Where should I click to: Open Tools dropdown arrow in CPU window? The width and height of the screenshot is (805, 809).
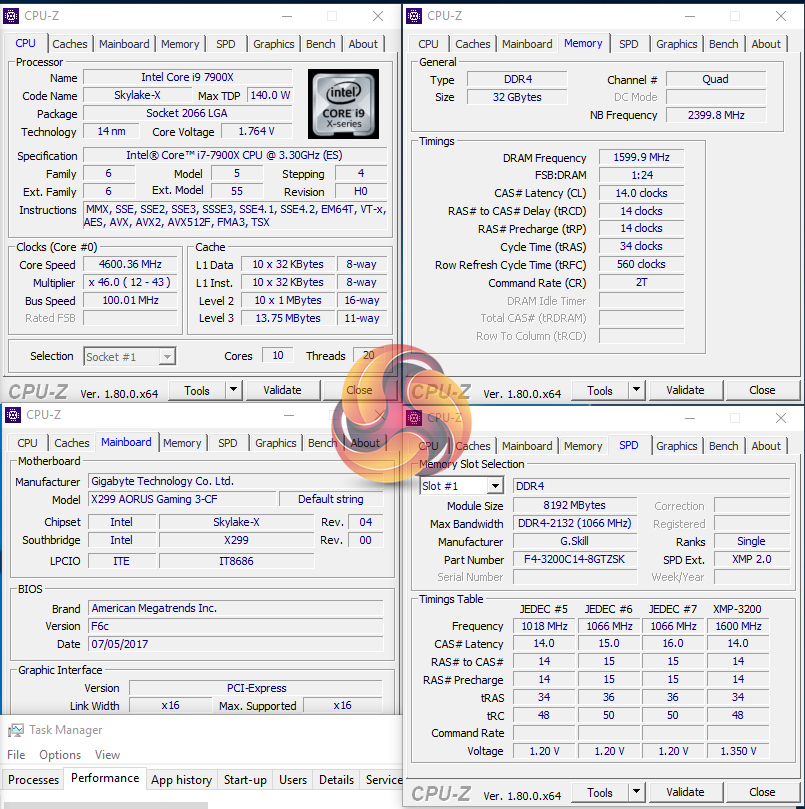tap(233, 390)
